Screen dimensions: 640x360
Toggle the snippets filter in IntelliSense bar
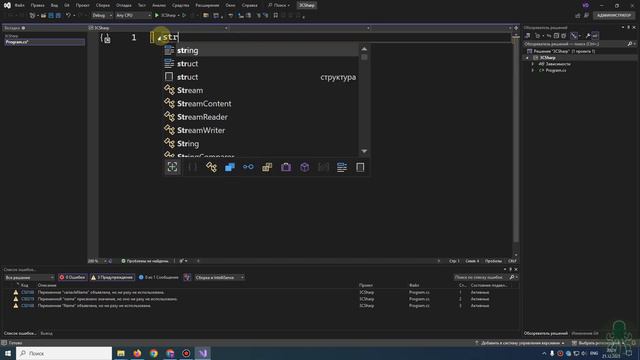(x=360, y=167)
